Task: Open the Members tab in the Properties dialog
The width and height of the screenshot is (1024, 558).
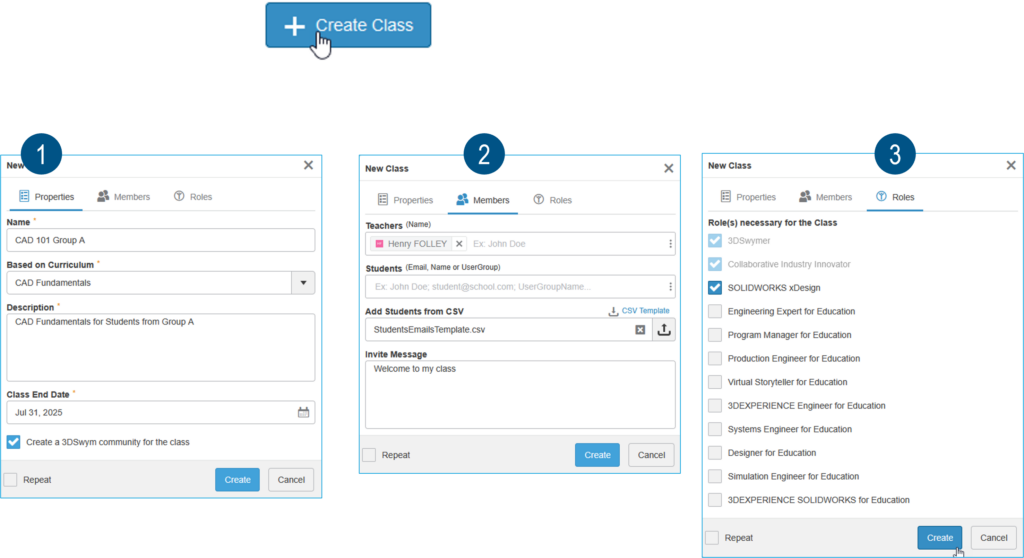Action: (124, 197)
